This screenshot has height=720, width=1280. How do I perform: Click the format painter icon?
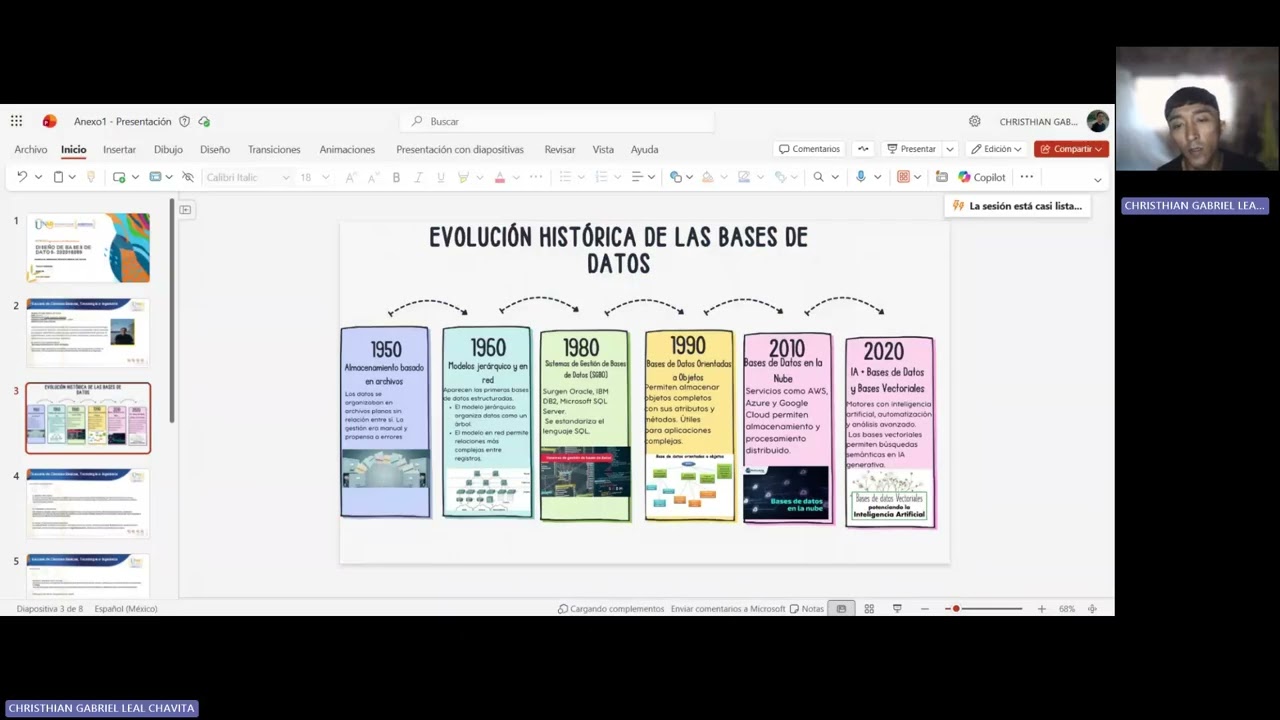coord(91,177)
